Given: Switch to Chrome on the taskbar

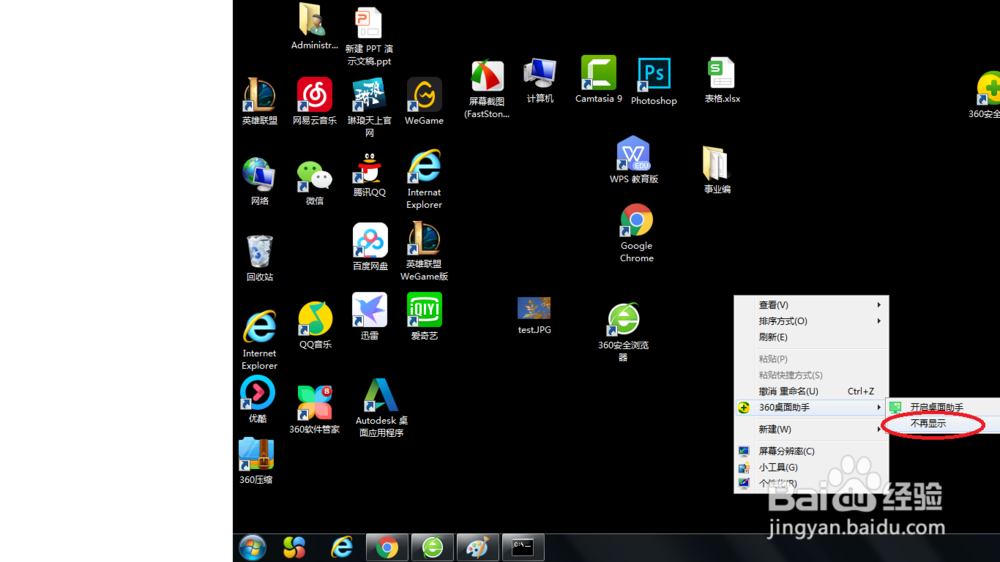Looking at the screenshot, I should 387,547.
